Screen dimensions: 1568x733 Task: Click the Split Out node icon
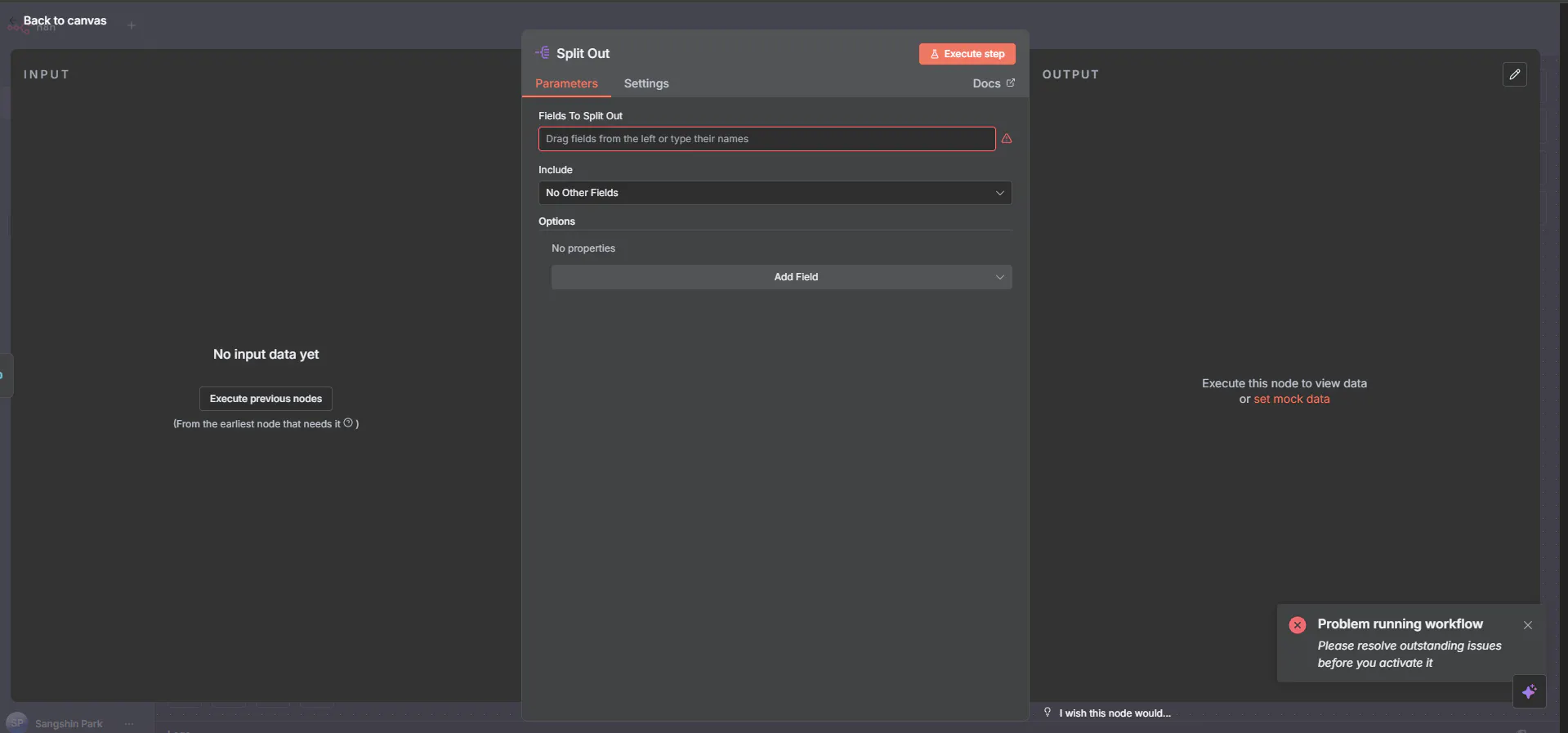(x=543, y=53)
